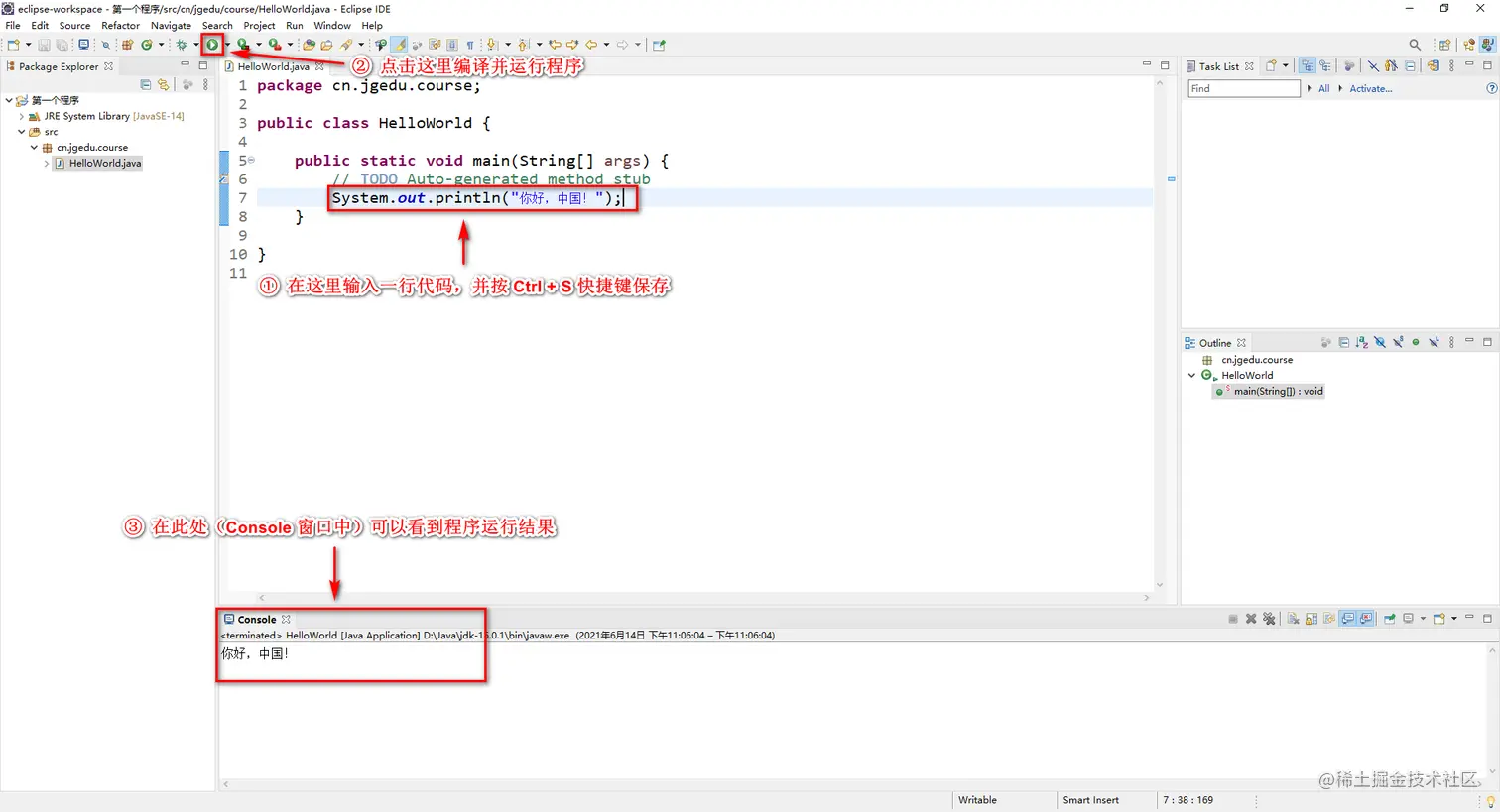
Task: Click the New file icon in toolbar
Action: 13,45
